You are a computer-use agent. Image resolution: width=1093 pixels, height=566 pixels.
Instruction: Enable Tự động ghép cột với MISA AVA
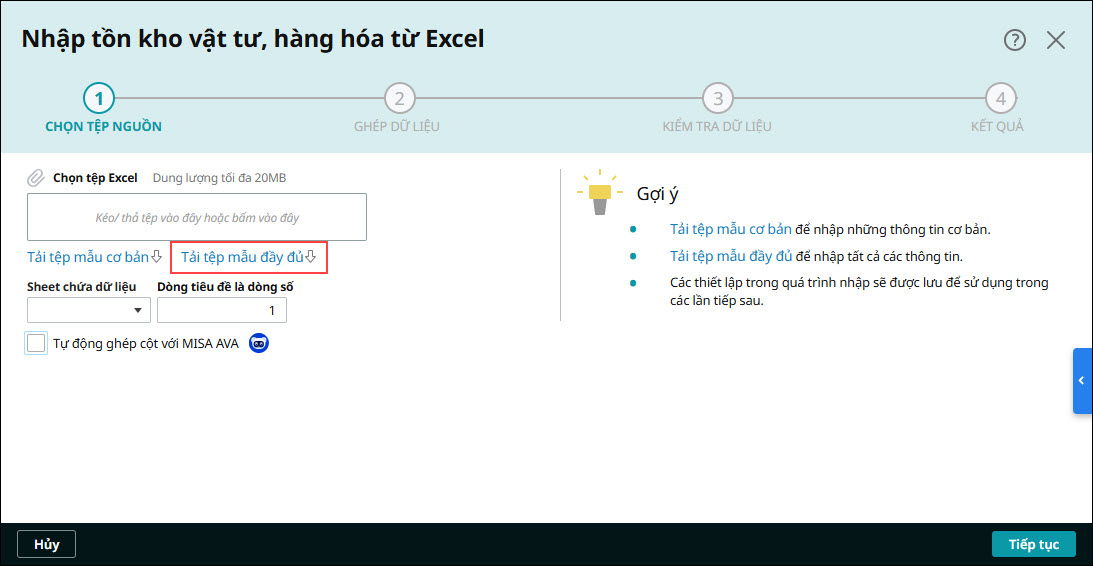(36, 343)
